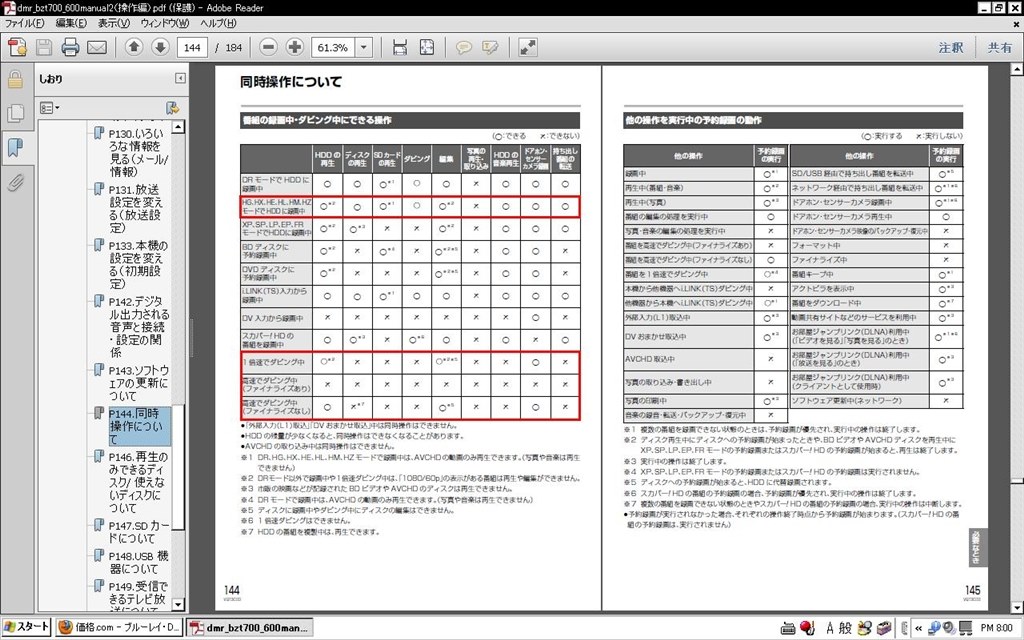Viewport: 1024px width, 640px height.
Task: Click bookmarks panel scroll up arrow
Action: tap(178, 127)
